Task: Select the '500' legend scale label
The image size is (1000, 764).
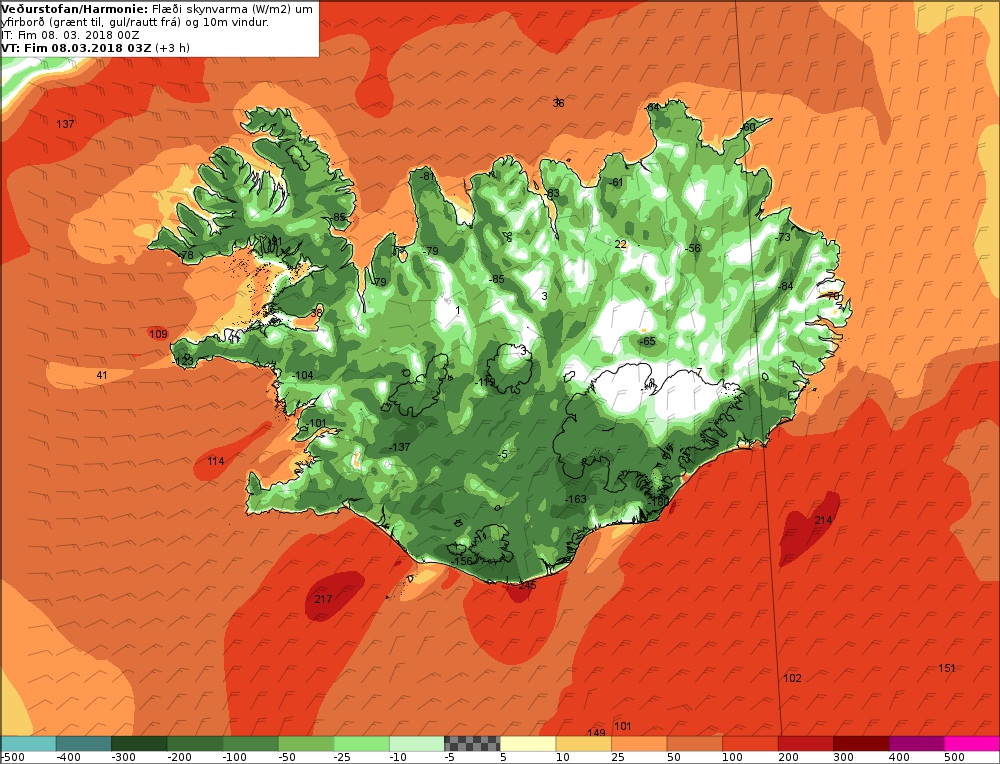Action: click(x=954, y=757)
